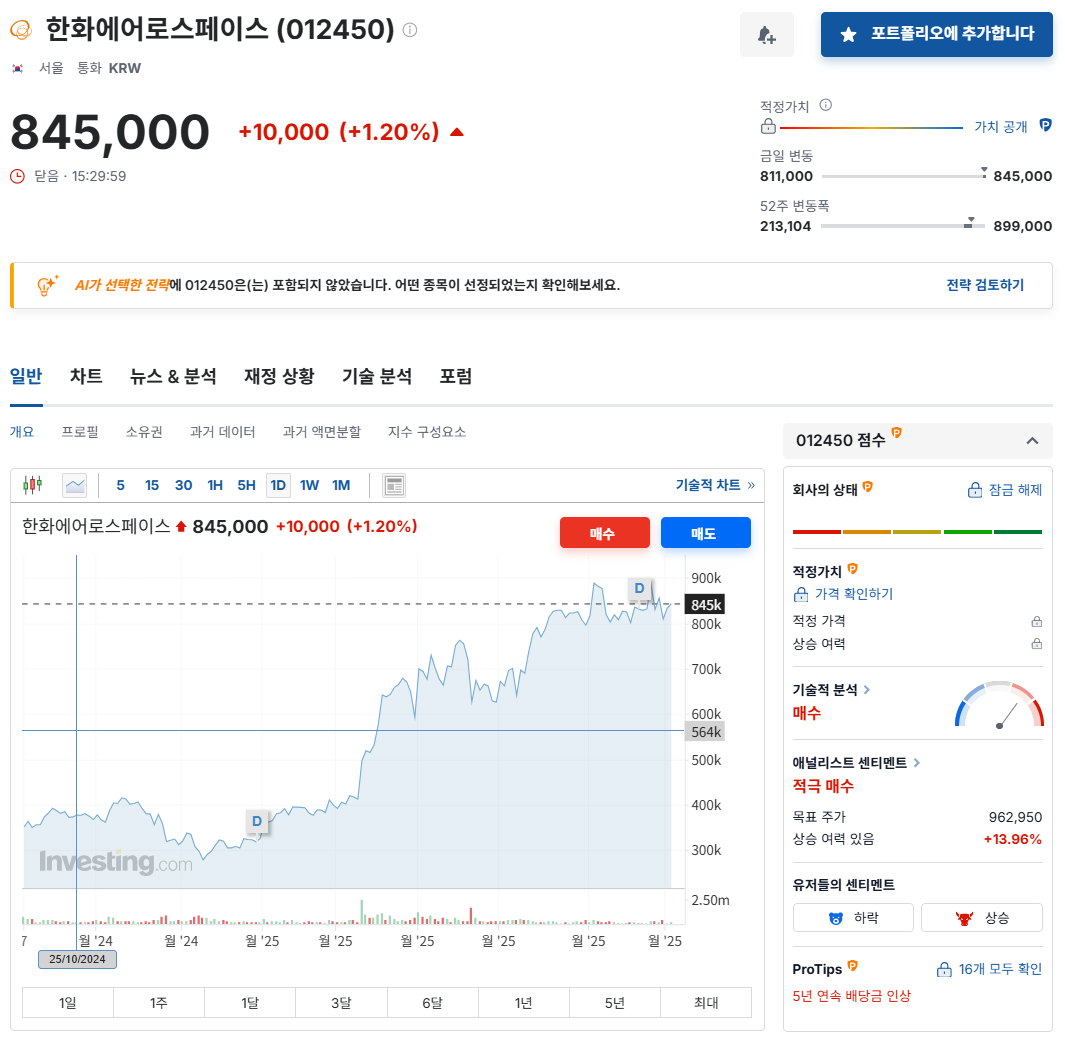
Task: Click the alert bell icon button
Action: tap(766, 34)
